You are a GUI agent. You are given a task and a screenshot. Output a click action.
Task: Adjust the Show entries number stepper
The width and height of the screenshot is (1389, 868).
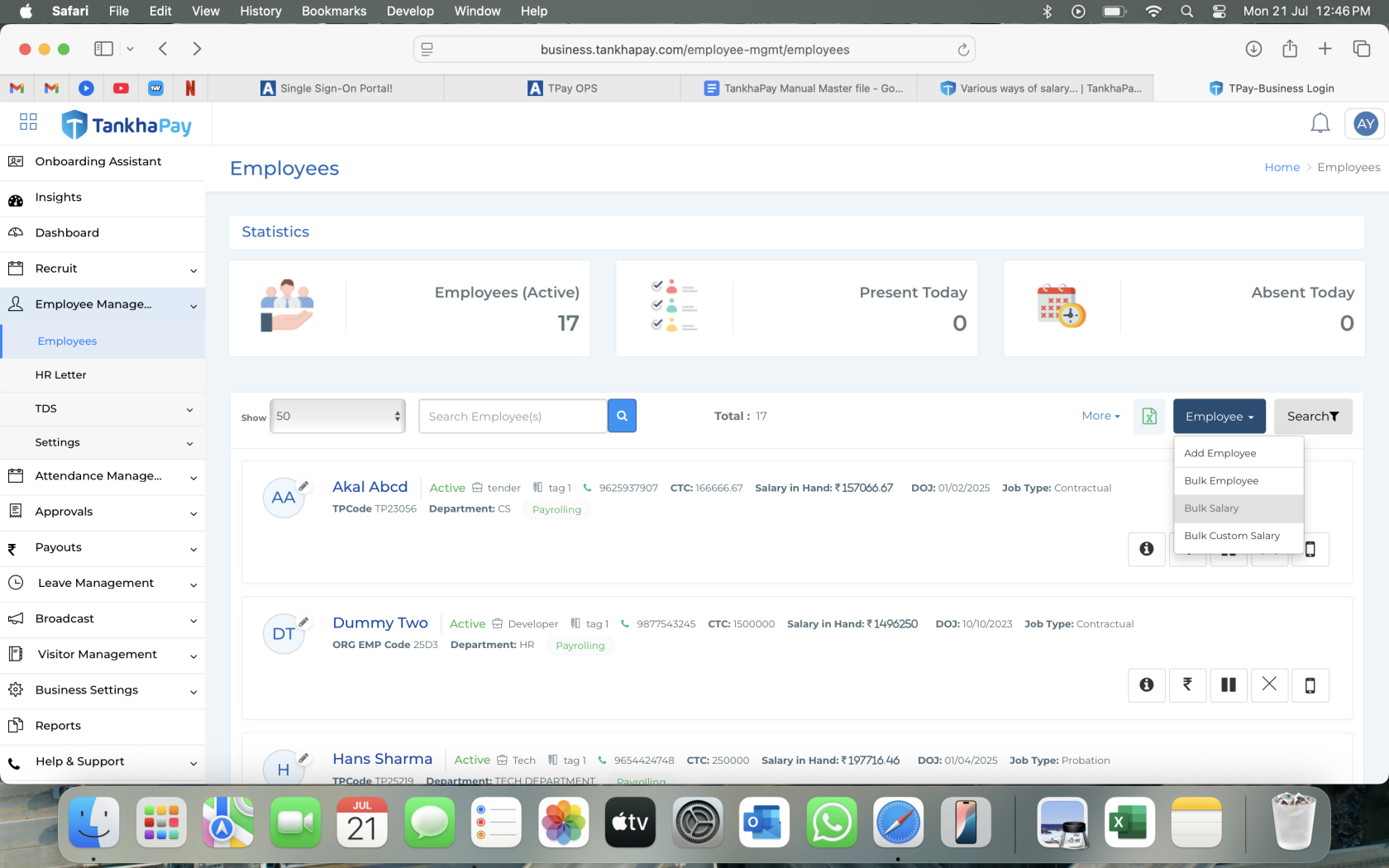[x=397, y=416]
